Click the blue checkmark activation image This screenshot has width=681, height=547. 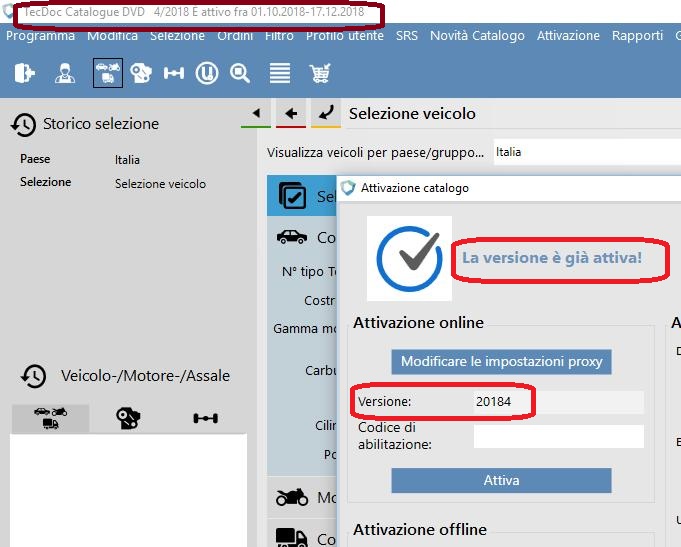tap(409, 259)
